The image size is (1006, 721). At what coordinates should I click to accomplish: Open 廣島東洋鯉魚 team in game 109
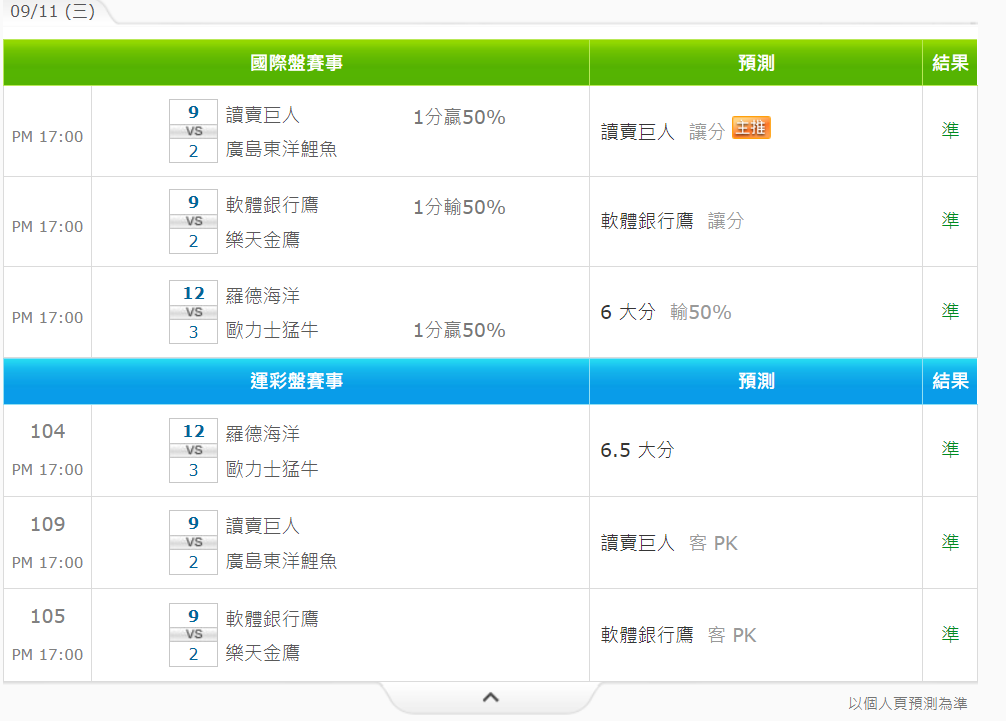click(281, 561)
